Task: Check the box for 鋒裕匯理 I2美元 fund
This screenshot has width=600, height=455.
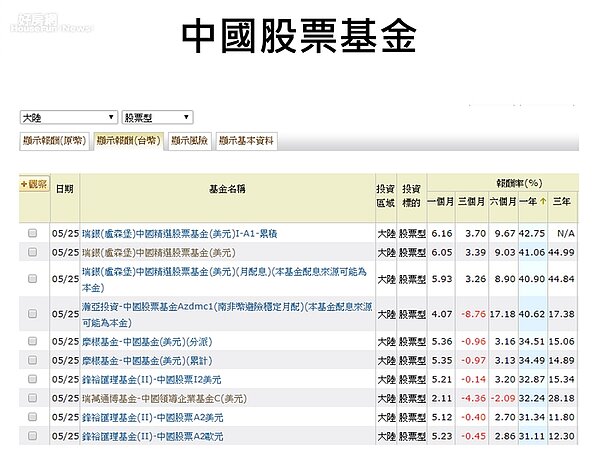Action: point(33,379)
